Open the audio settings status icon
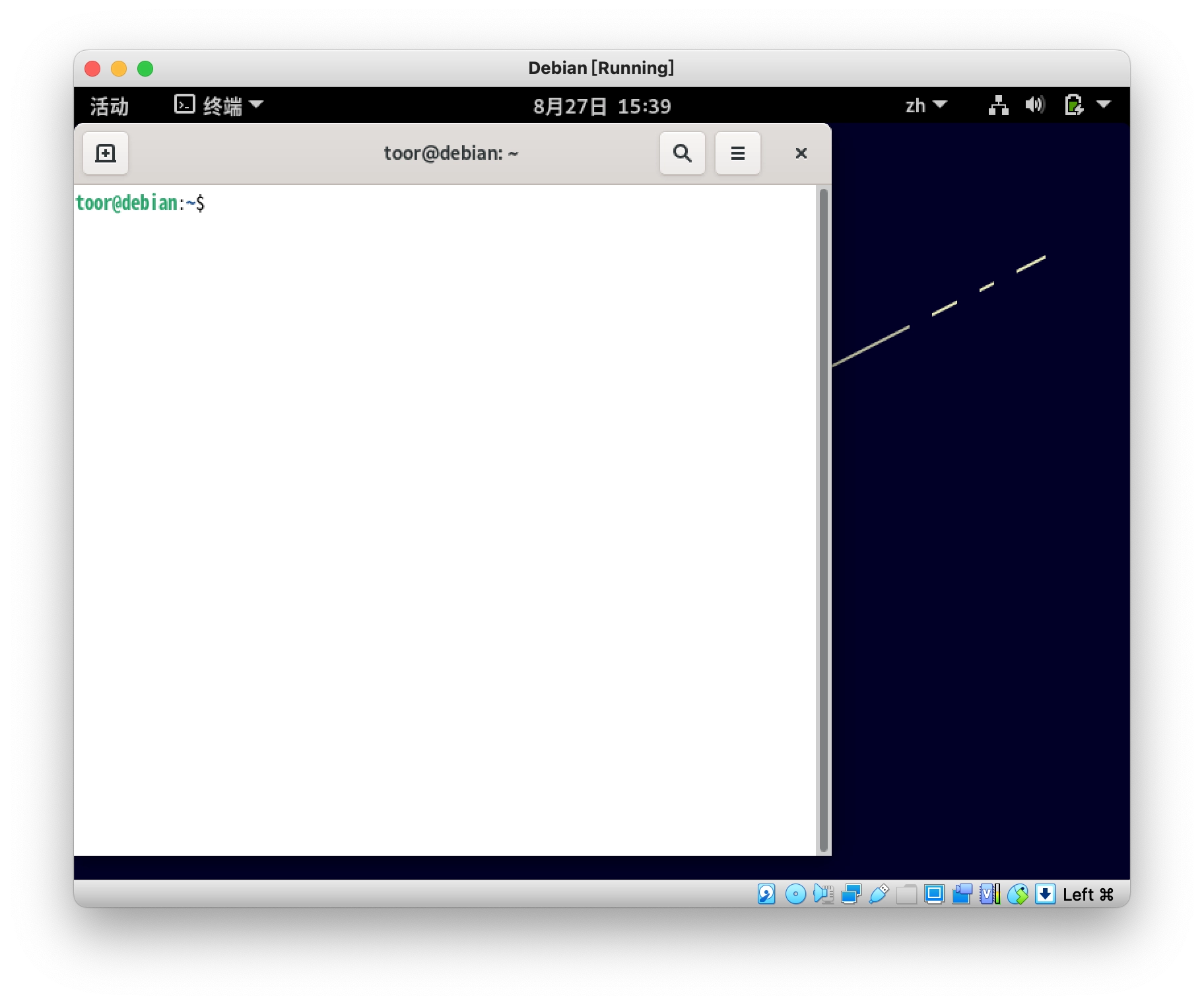This screenshot has width=1204, height=1005. point(823,894)
